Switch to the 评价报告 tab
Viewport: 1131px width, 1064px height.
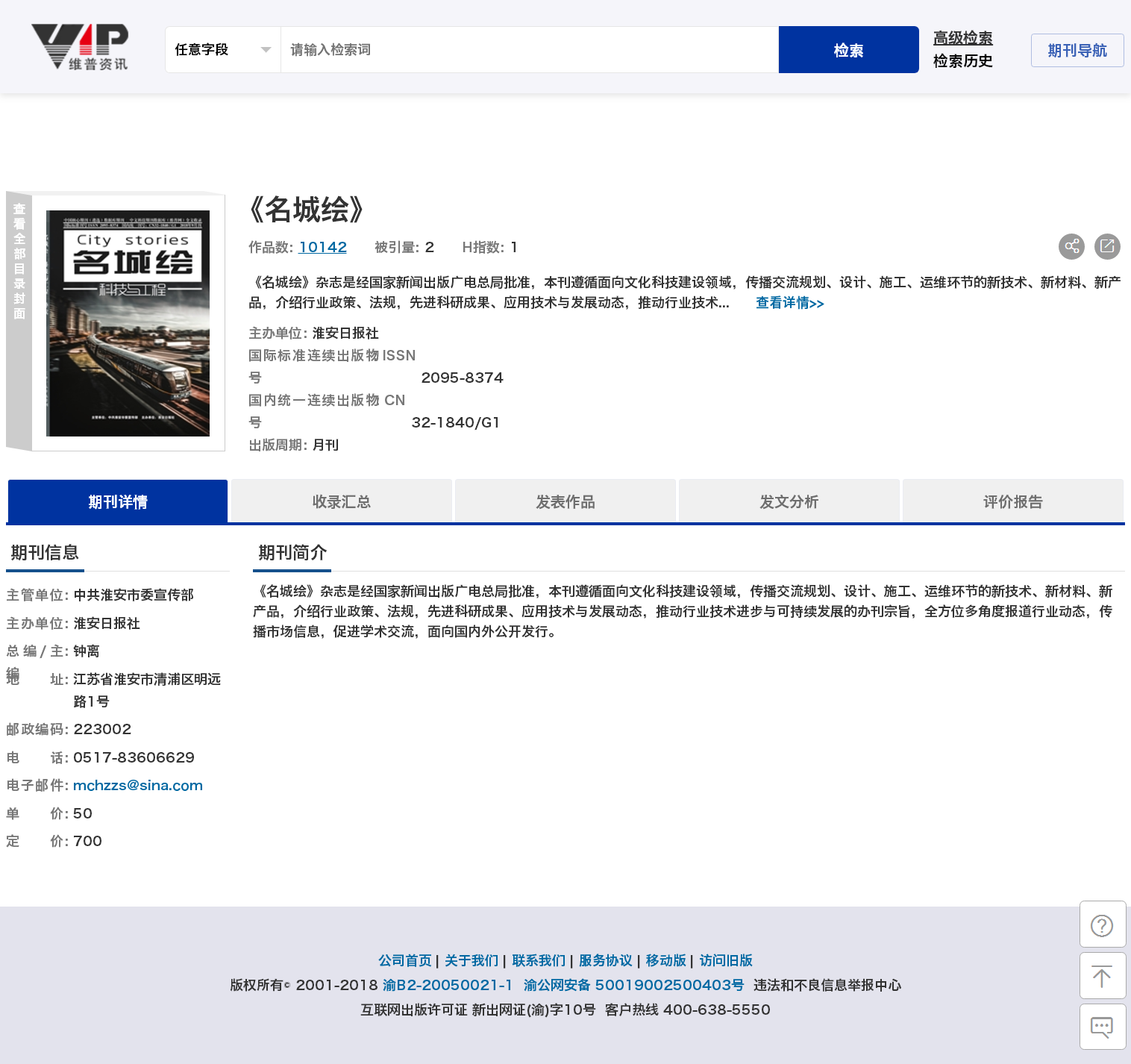coord(1013,501)
